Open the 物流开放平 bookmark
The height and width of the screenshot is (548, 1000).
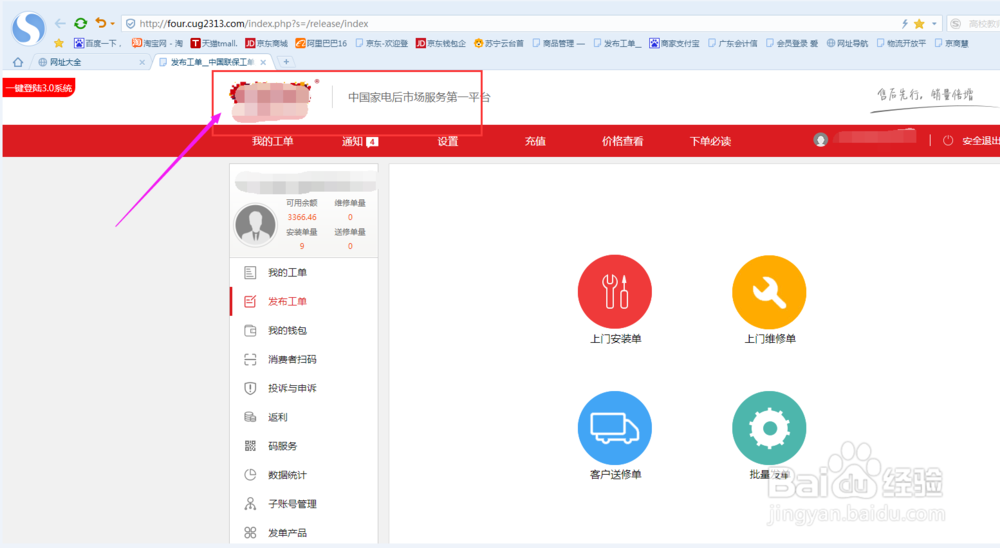click(901, 43)
